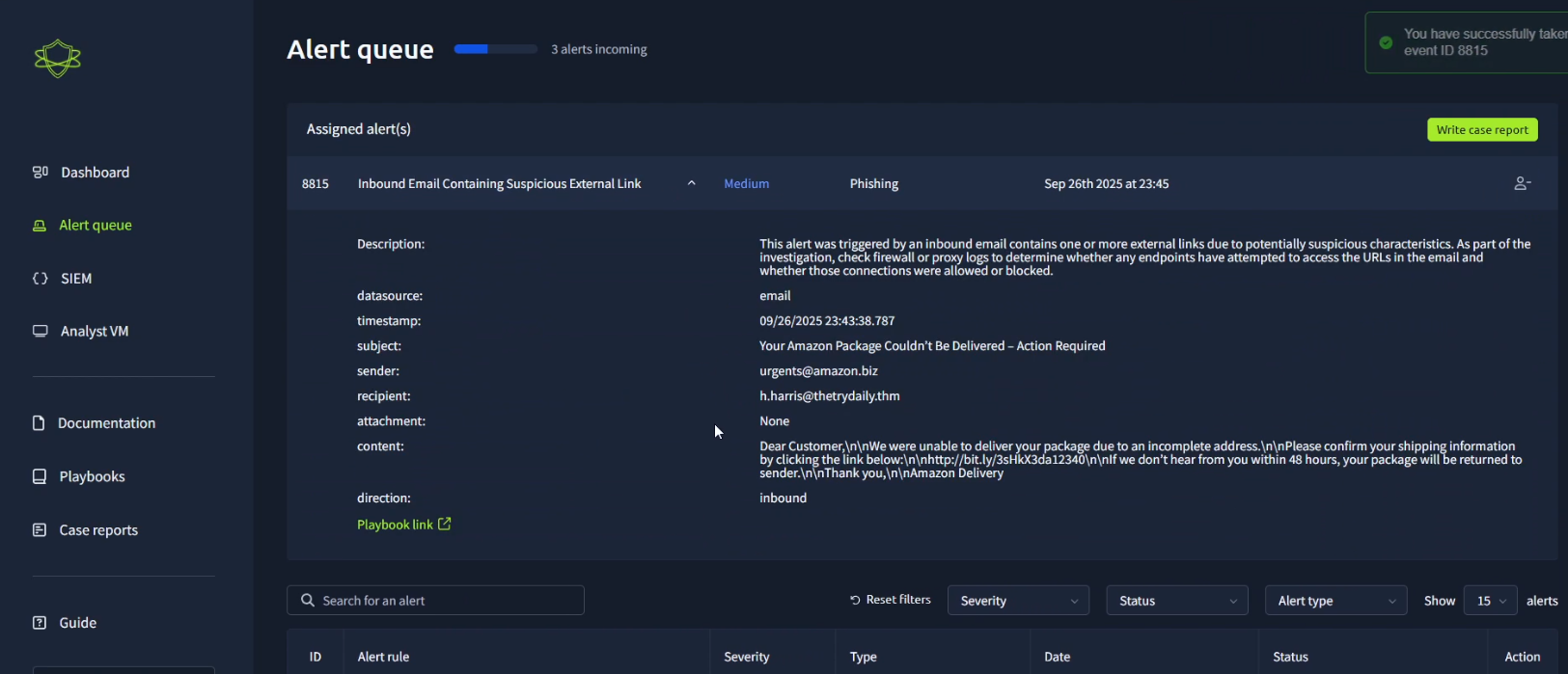Click the SIEM braces icon
Viewport: 1568px width, 674px height.
(x=40, y=279)
